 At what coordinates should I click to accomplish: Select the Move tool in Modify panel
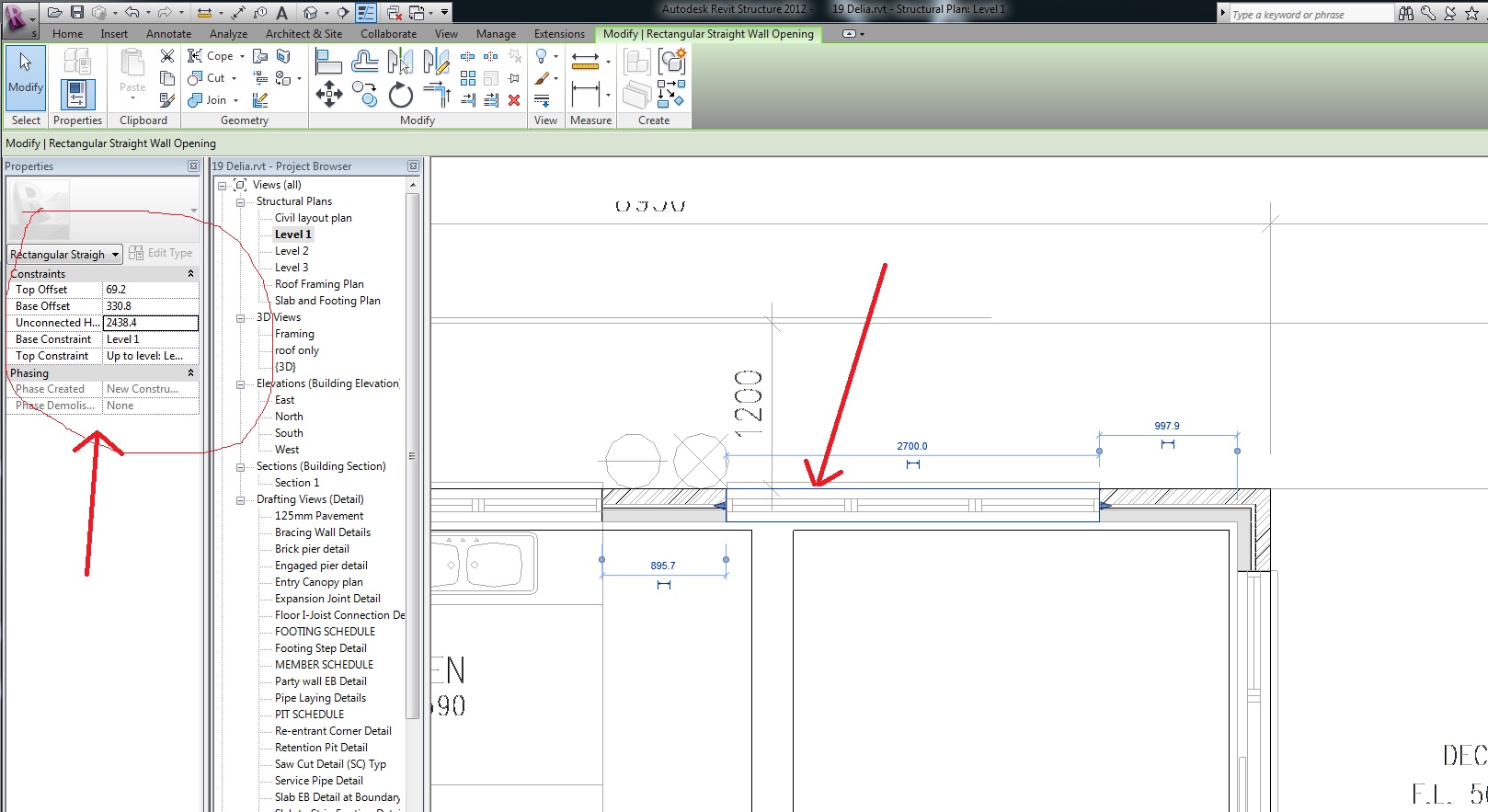(x=329, y=94)
